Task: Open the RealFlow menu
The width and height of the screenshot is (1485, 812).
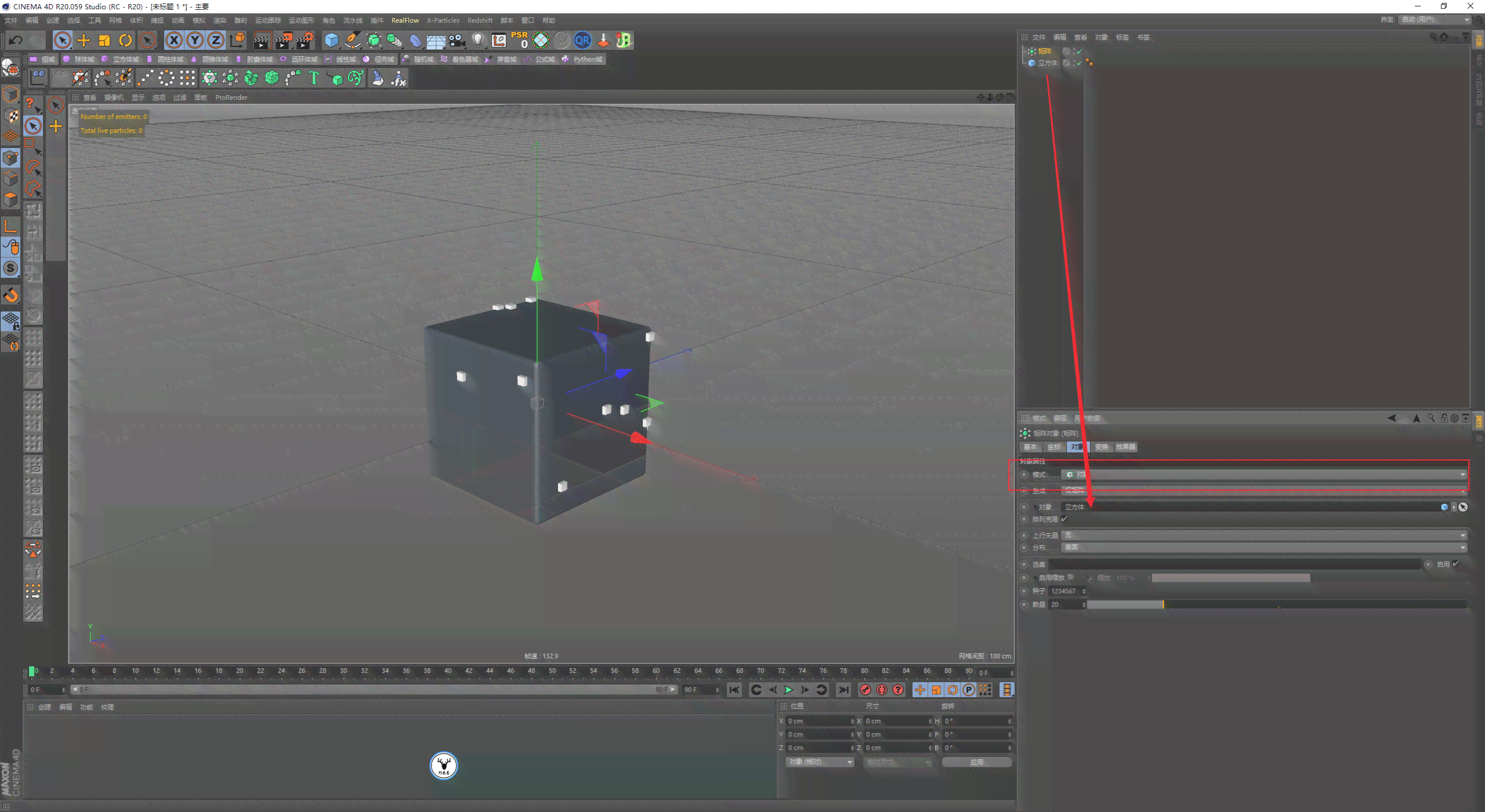Action: (405, 20)
